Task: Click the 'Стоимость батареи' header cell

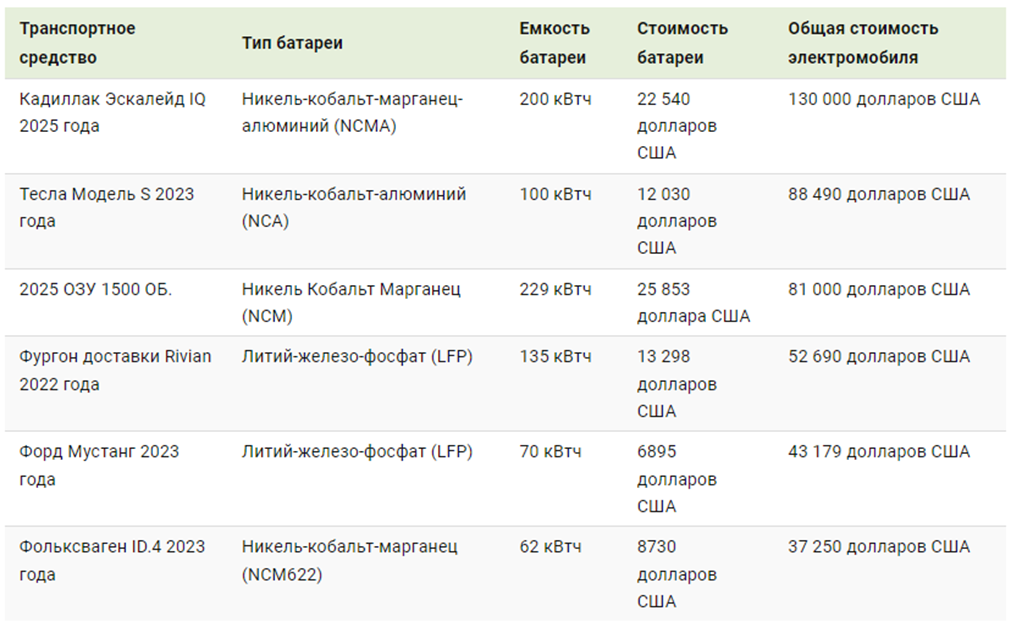Action: (x=682, y=43)
